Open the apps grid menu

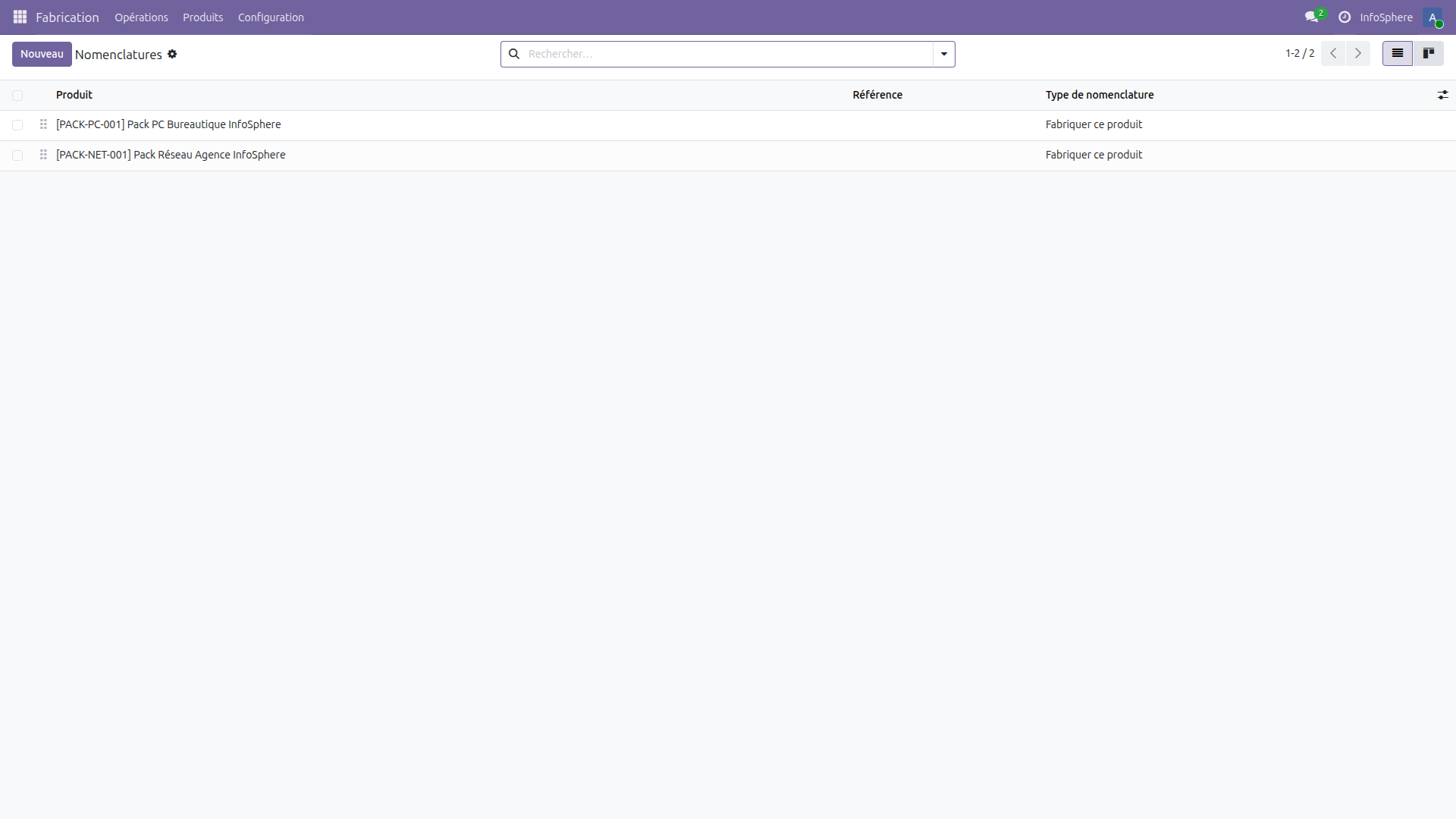pos(20,17)
